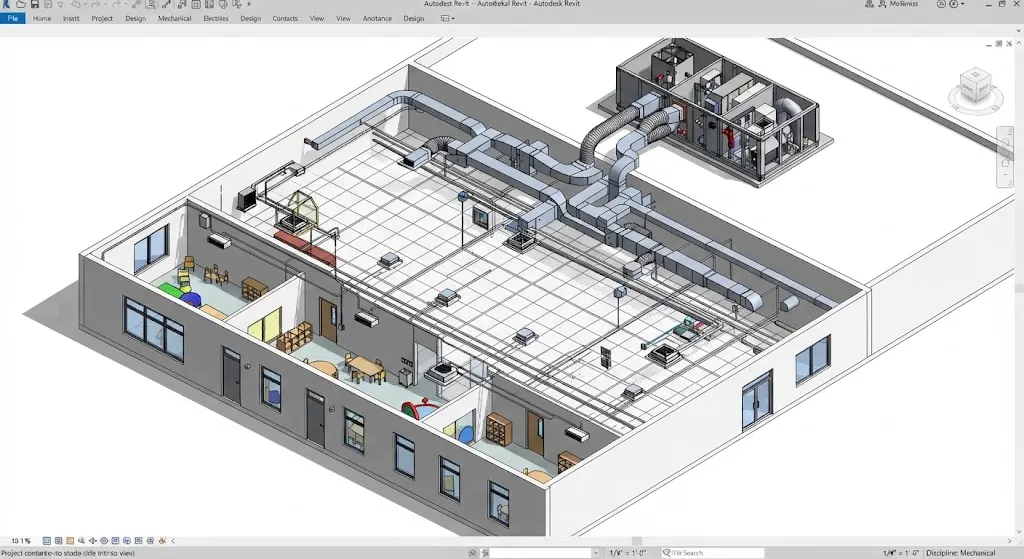The height and width of the screenshot is (559, 1024).
Task: Restore the 3D view window size
Action: [999, 44]
